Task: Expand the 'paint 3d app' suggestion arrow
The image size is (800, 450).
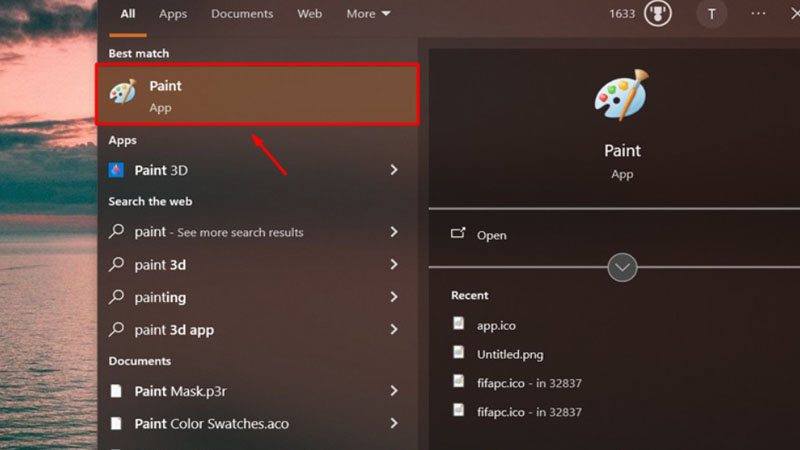Action: click(394, 330)
